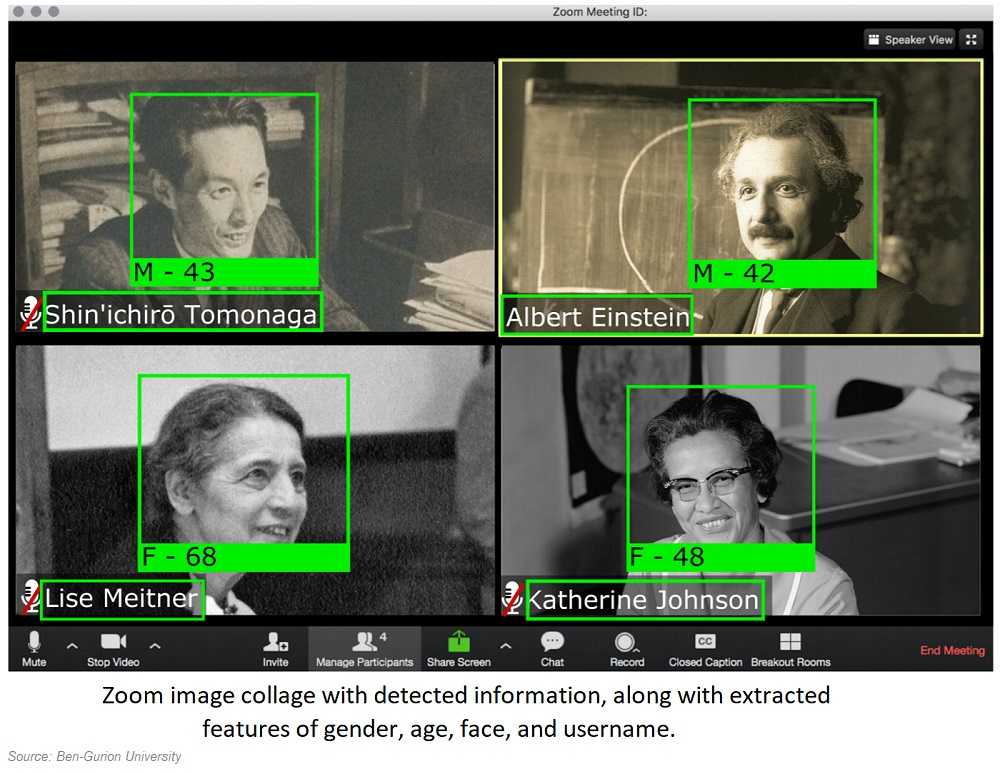Start recording with Record button
This screenshot has width=1000, height=773.
point(627,649)
